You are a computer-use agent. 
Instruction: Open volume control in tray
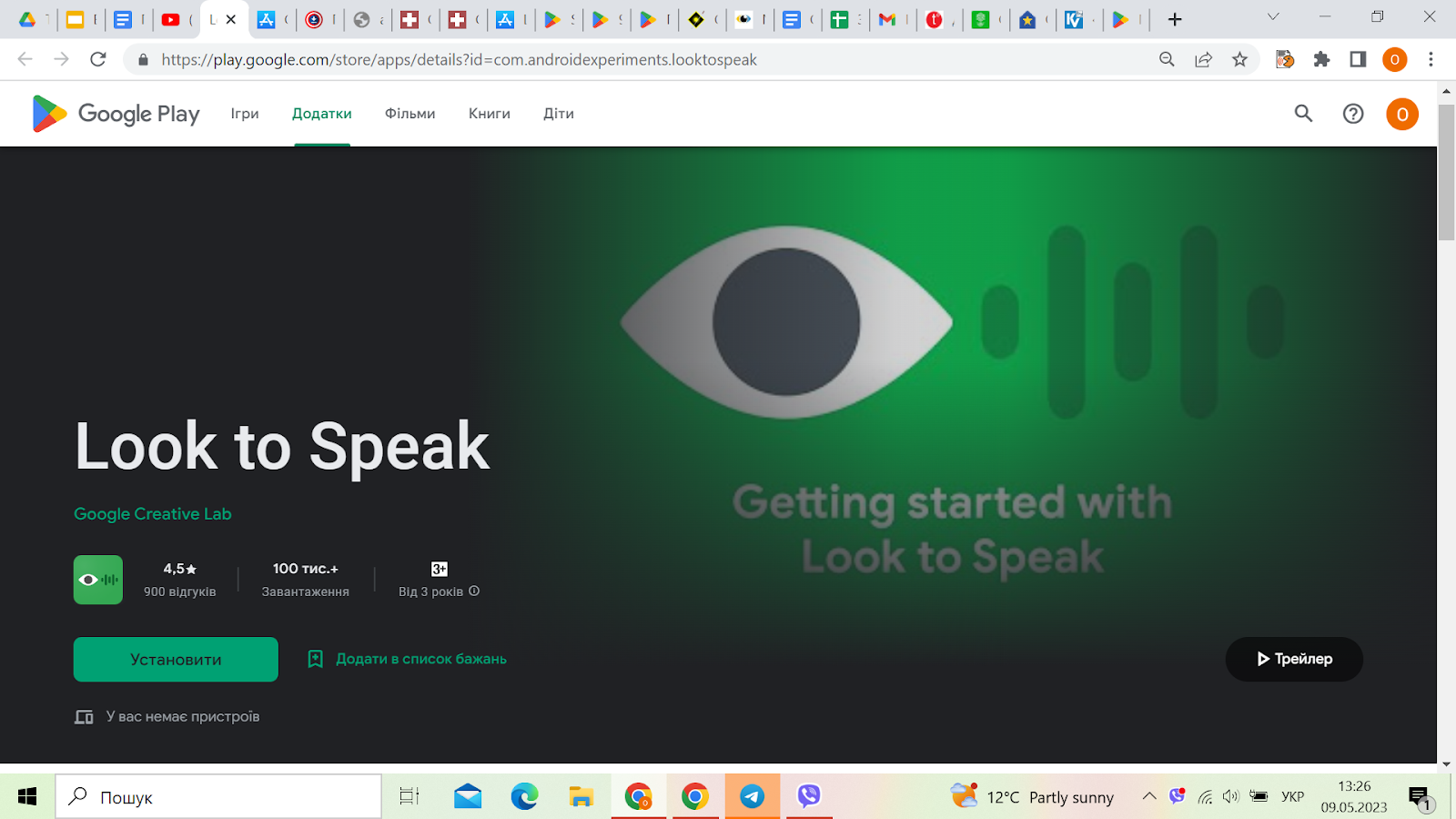pos(1231,797)
